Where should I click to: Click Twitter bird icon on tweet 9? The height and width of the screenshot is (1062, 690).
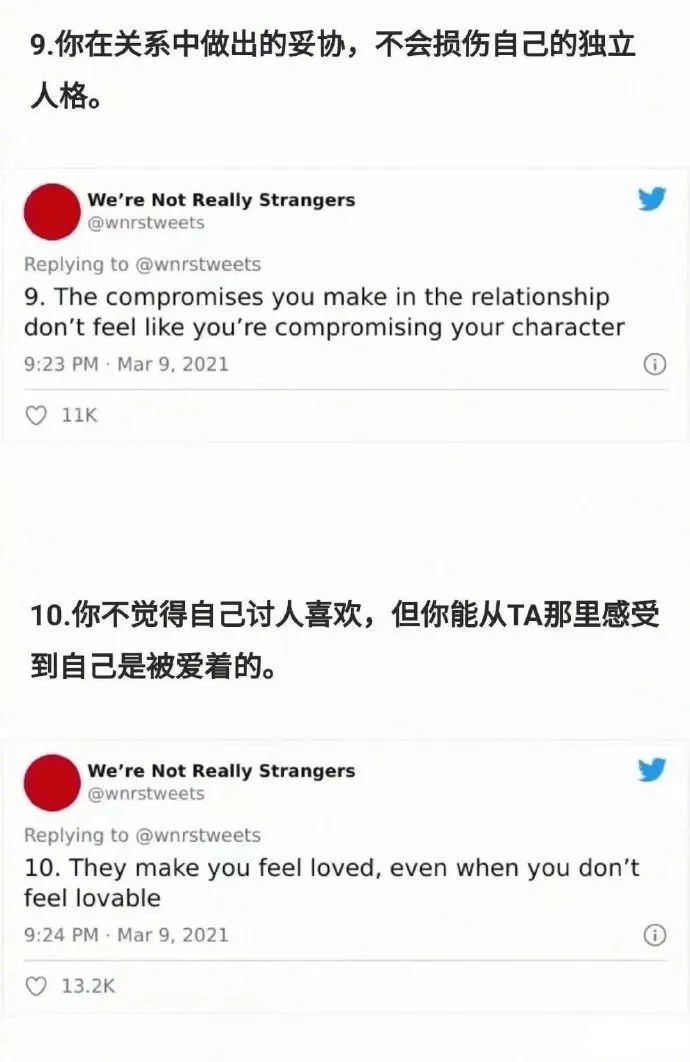point(651,198)
